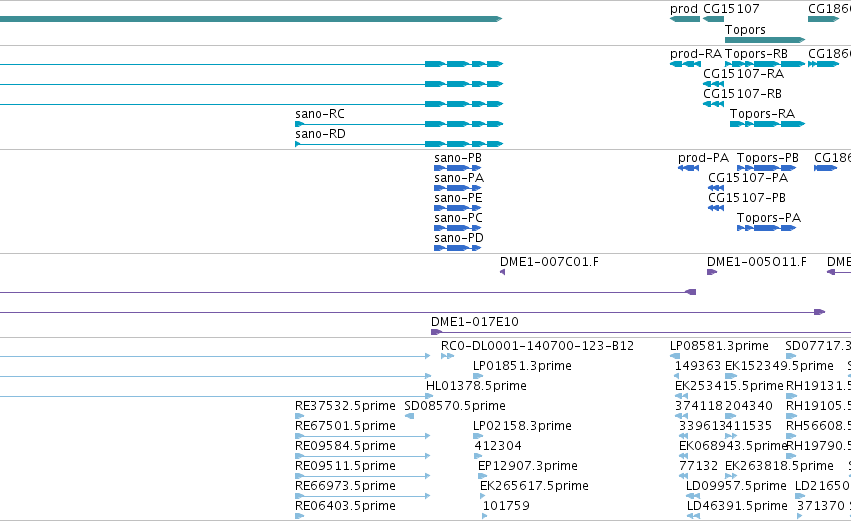Open the Topors-PB protein feature

(x=766, y=168)
